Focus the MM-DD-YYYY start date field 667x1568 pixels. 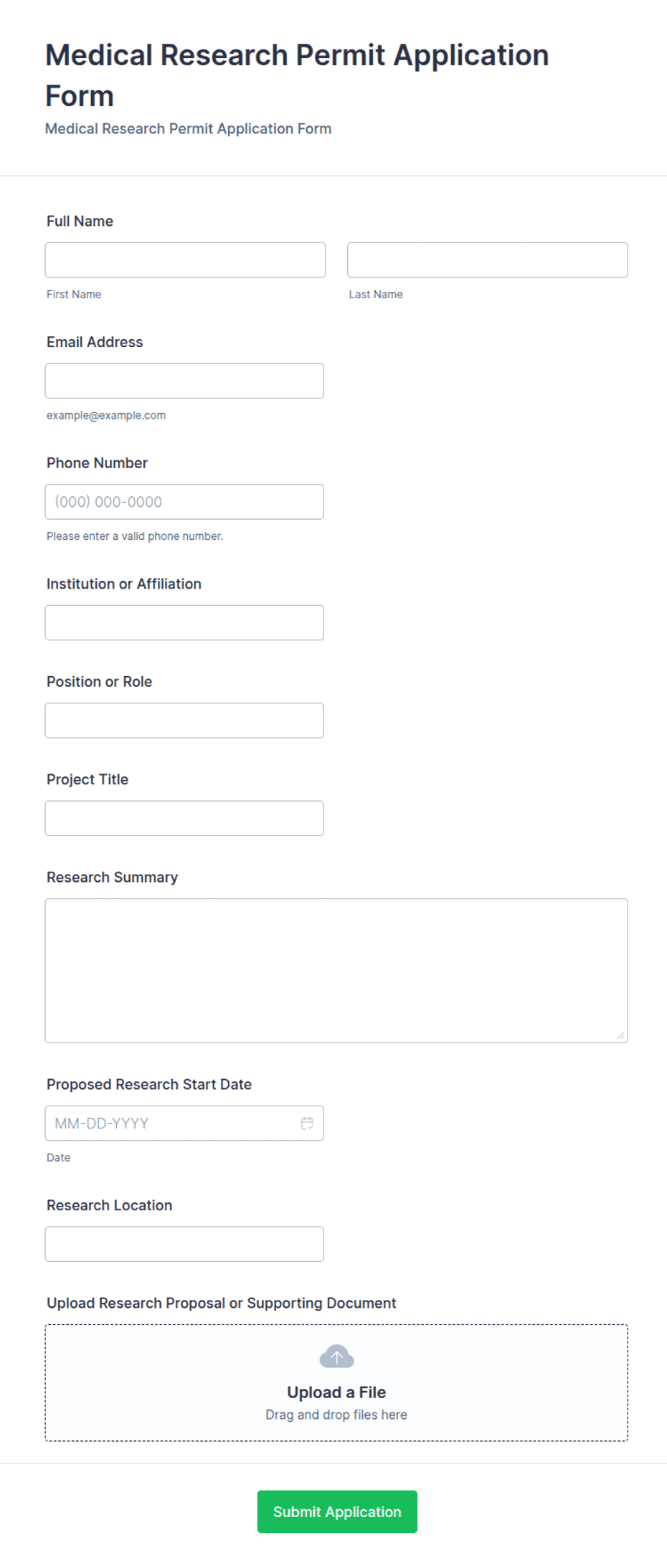click(184, 1123)
